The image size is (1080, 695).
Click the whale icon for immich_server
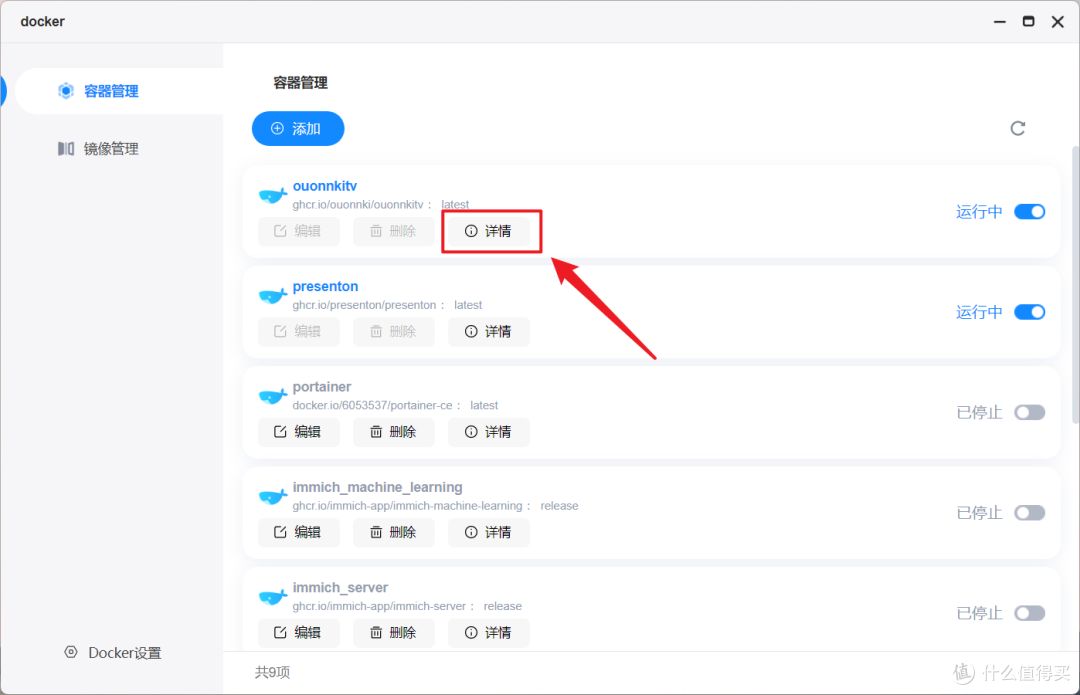point(273,597)
